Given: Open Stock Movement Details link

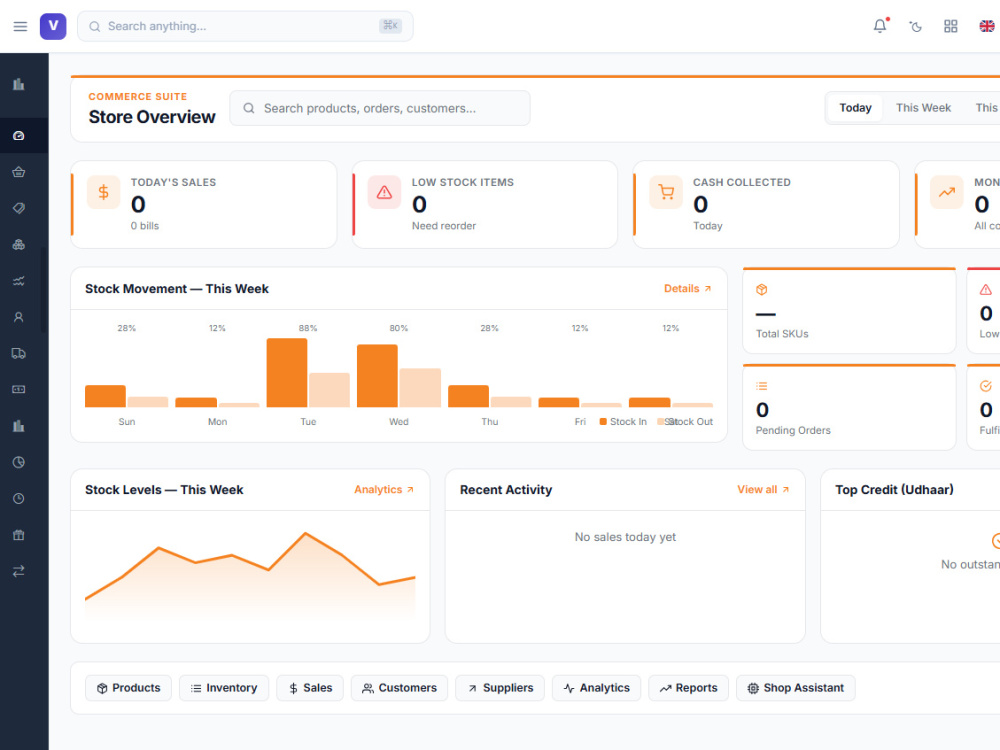Looking at the screenshot, I should click(688, 289).
